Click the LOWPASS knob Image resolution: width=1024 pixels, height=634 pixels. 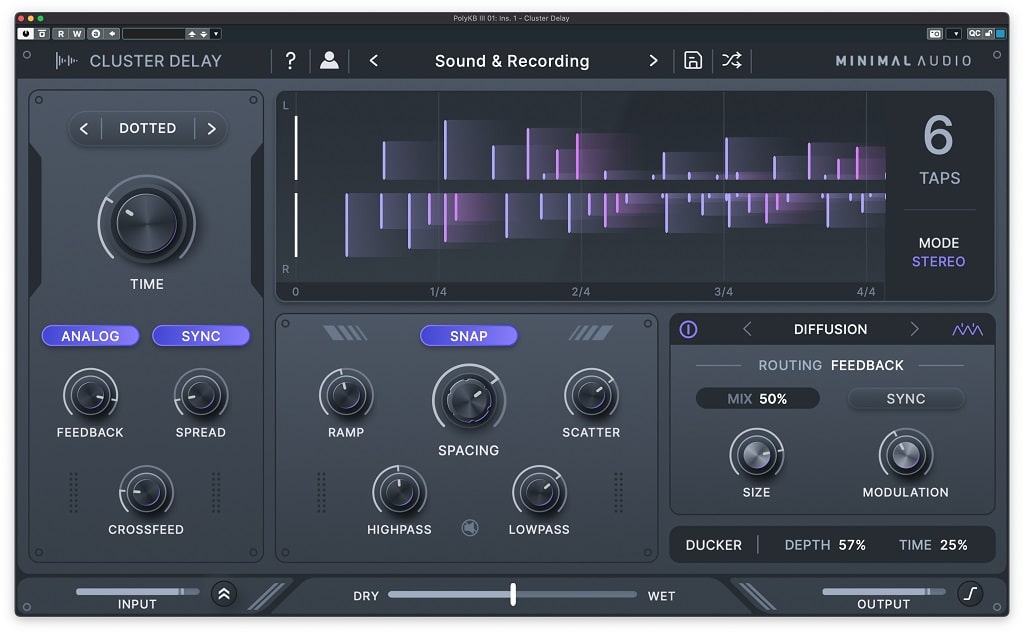[x=539, y=492]
